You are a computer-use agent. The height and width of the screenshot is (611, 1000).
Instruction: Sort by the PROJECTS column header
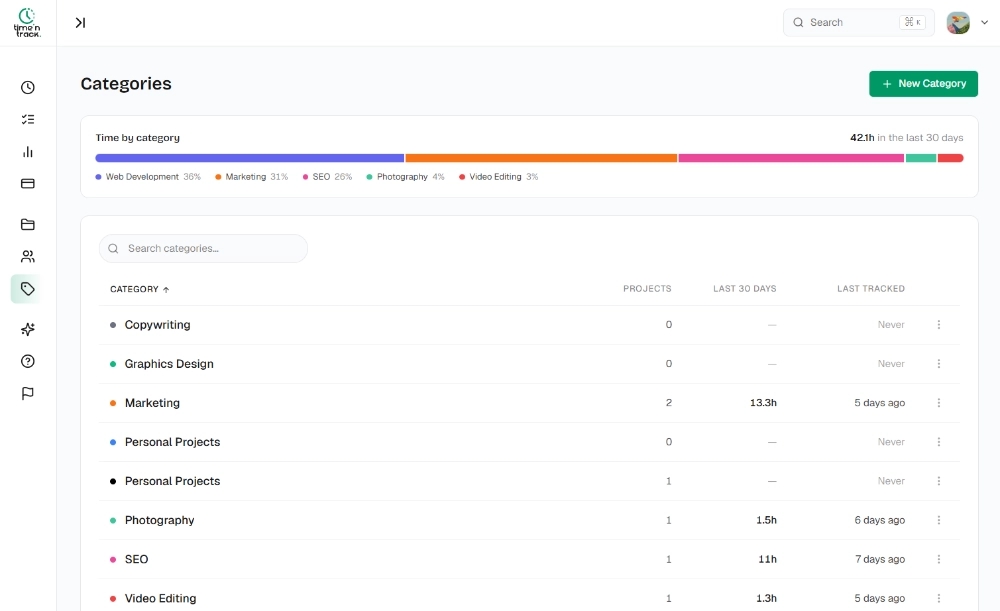[x=647, y=289]
